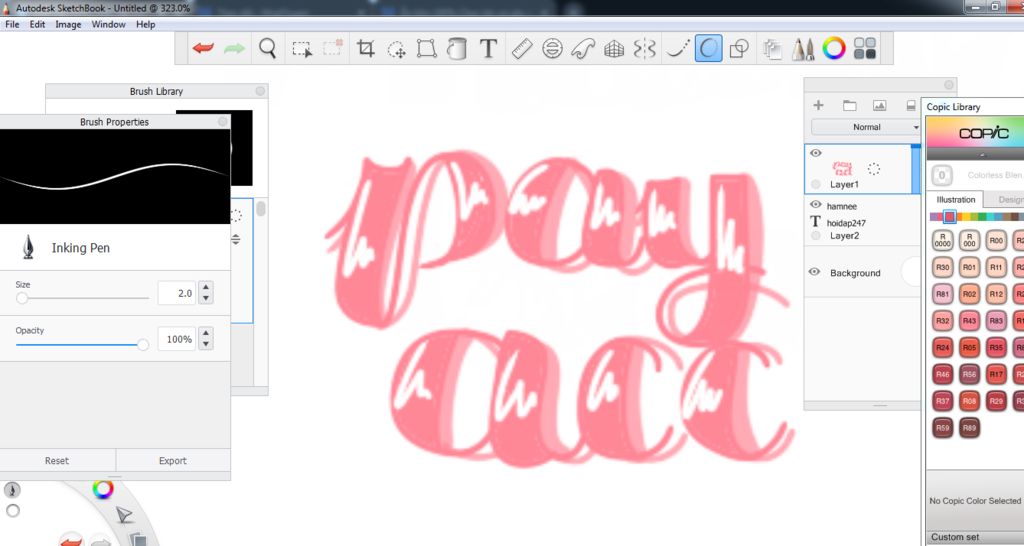Expand the Copic gradient collapse arrow
The width and height of the screenshot is (1024, 546).
982,155
